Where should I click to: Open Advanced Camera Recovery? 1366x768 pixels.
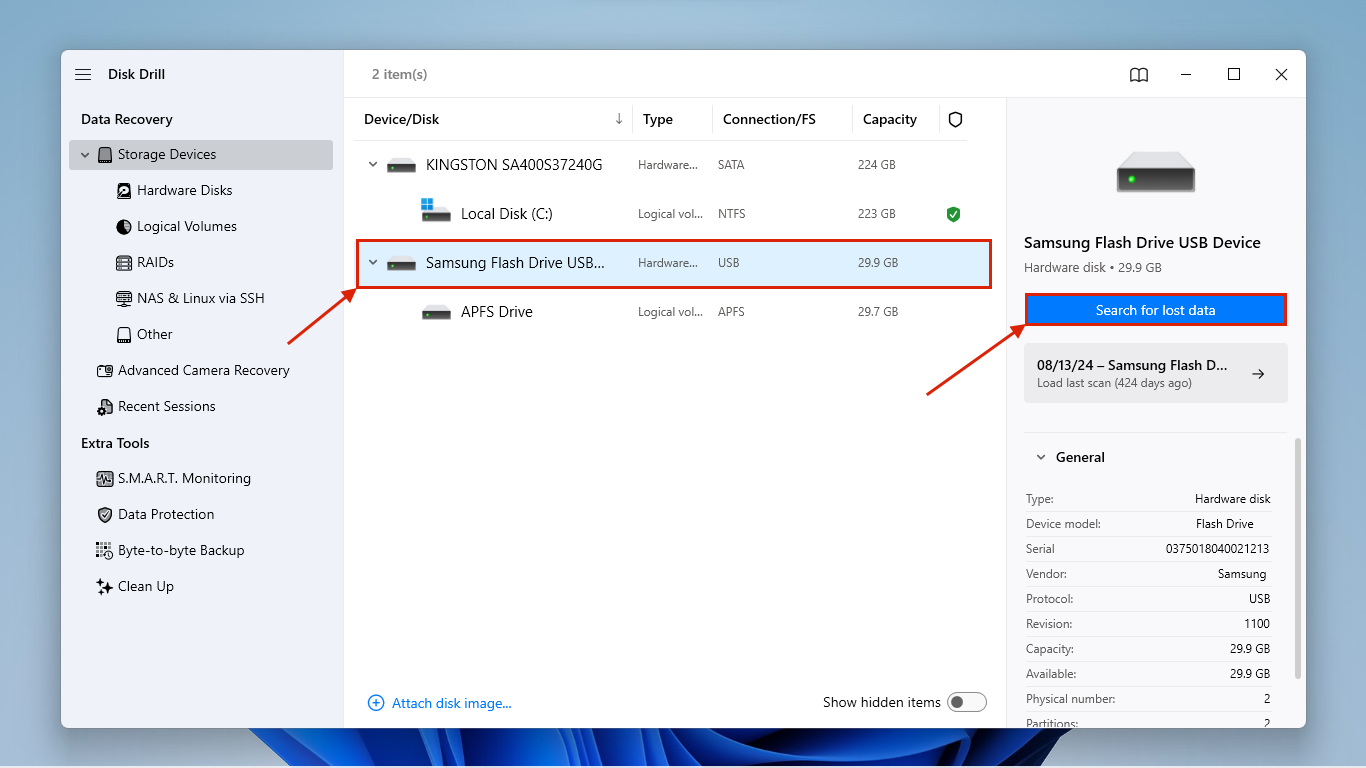click(x=203, y=370)
